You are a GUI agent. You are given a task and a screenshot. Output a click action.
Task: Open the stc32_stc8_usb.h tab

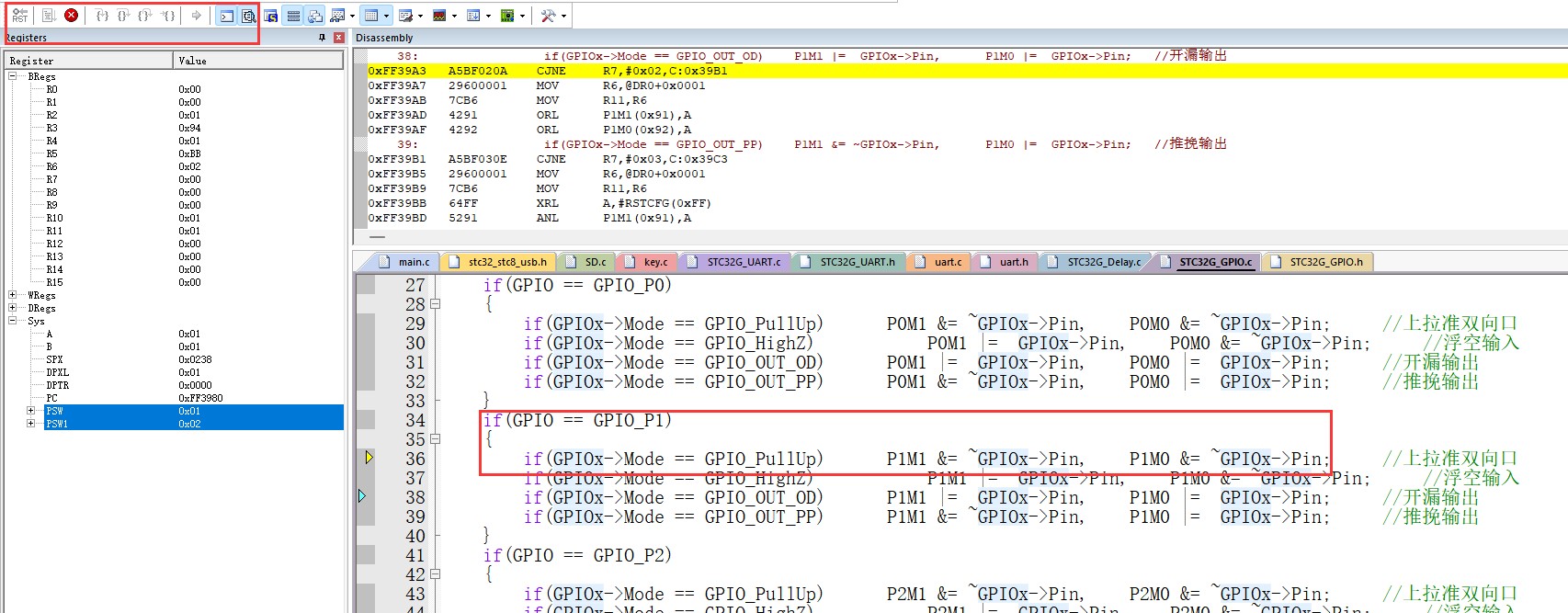[x=498, y=262]
